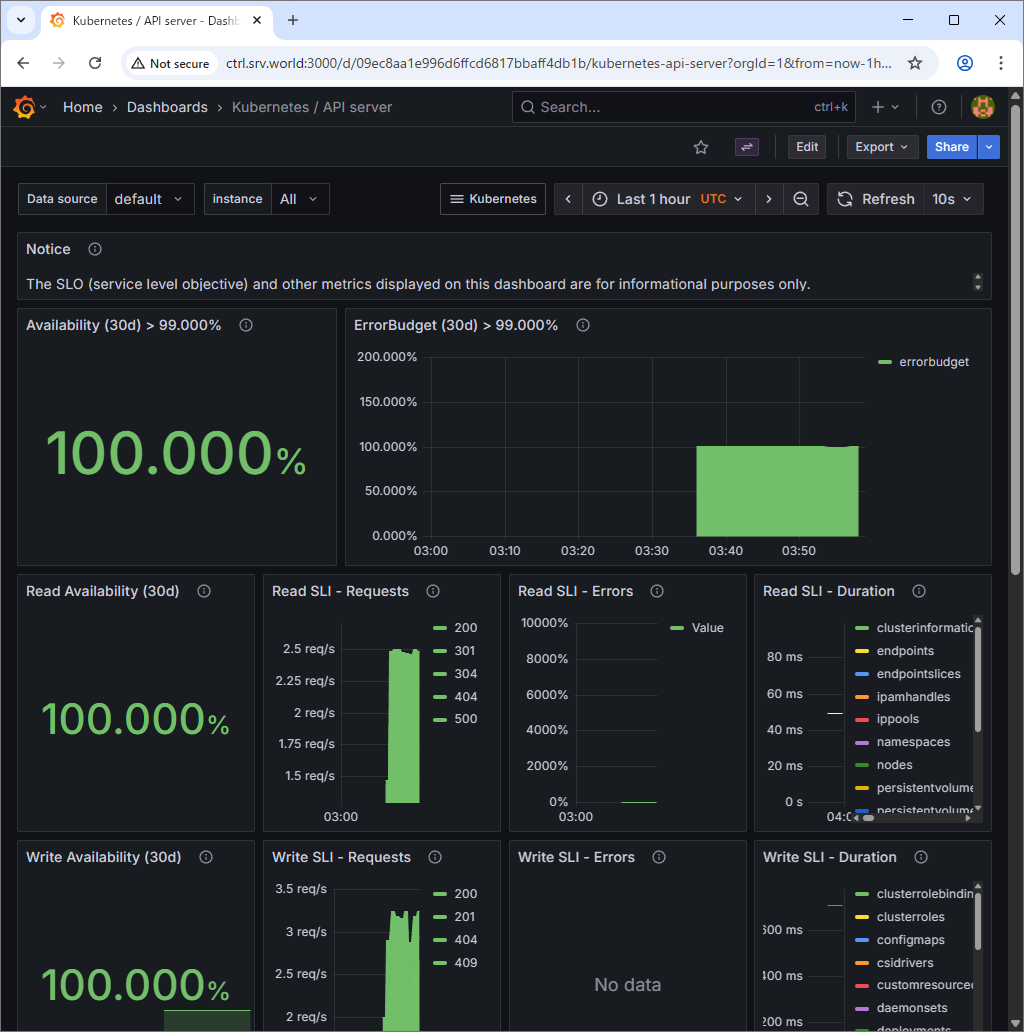This screenshot has width=1024, height=1032.
Task: Toggle the endpoints series in Read SLI Duration
Action: pos(905,651)
